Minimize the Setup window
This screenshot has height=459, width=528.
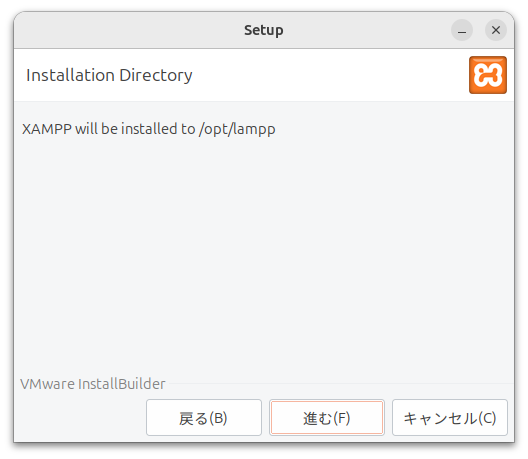462,30
